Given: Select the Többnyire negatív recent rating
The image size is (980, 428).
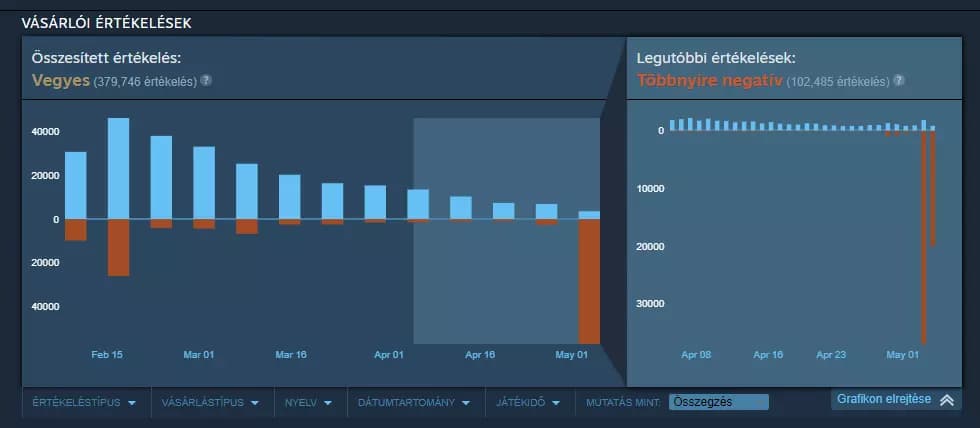Looking at the screenshot, I should (x=709, y=81).
